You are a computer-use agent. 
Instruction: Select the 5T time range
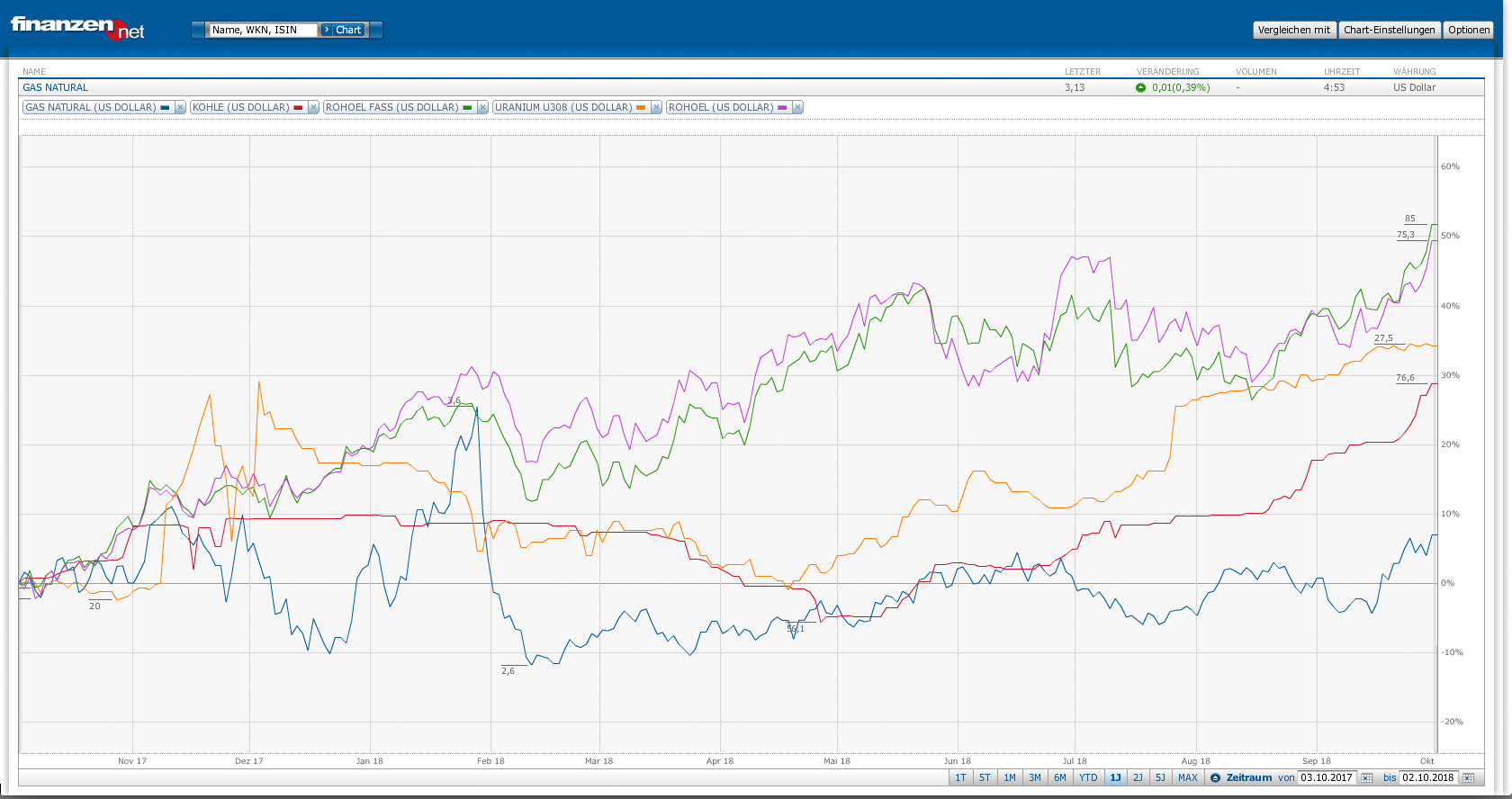[x=985, y=778]
